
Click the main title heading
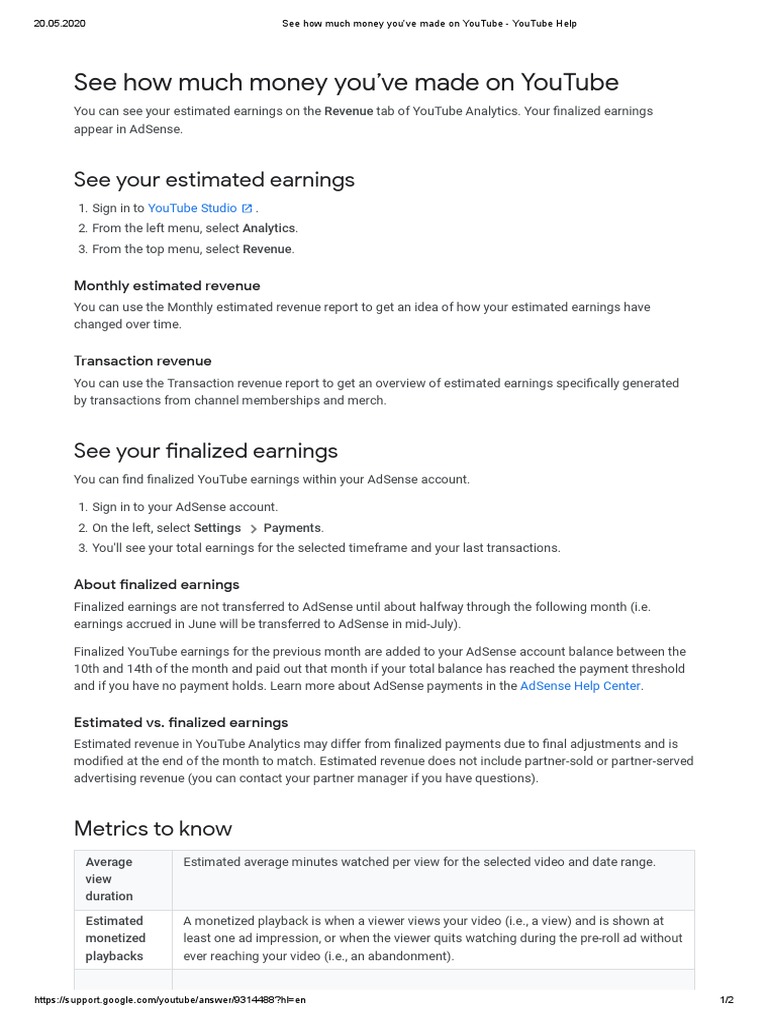click(346, 82)
